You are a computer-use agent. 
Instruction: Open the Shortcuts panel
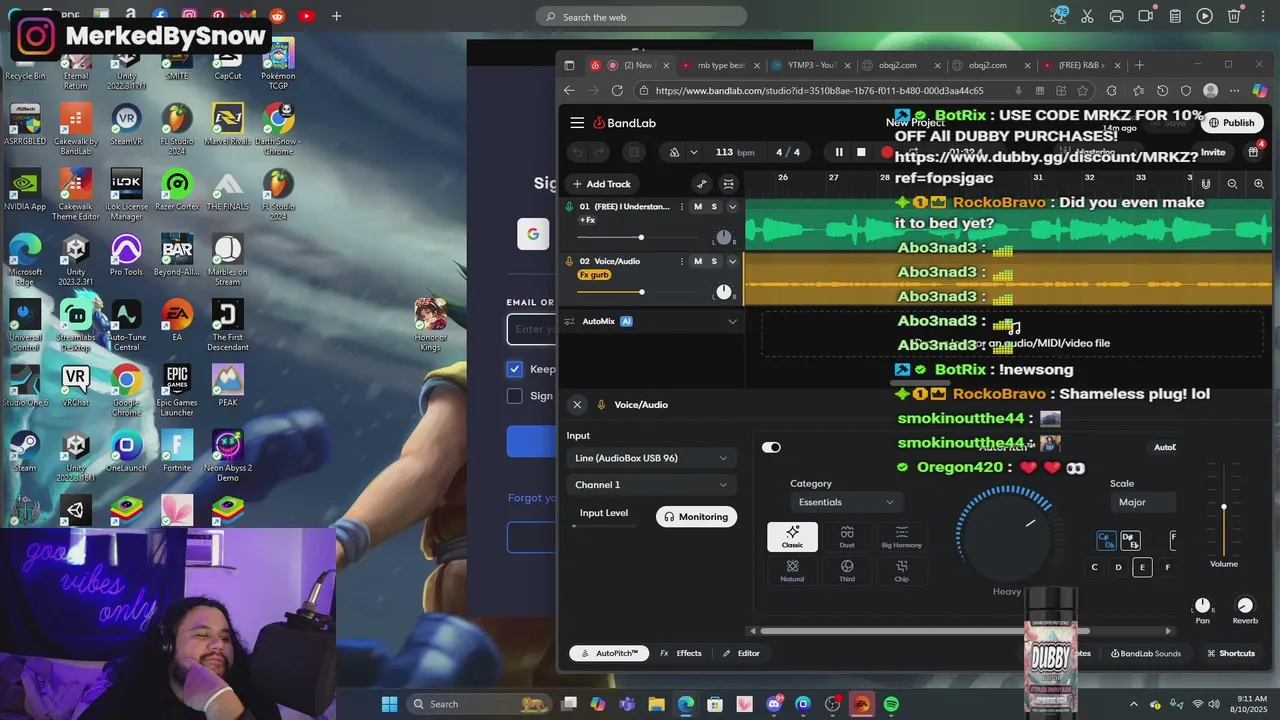click(x=1231, y=653)
